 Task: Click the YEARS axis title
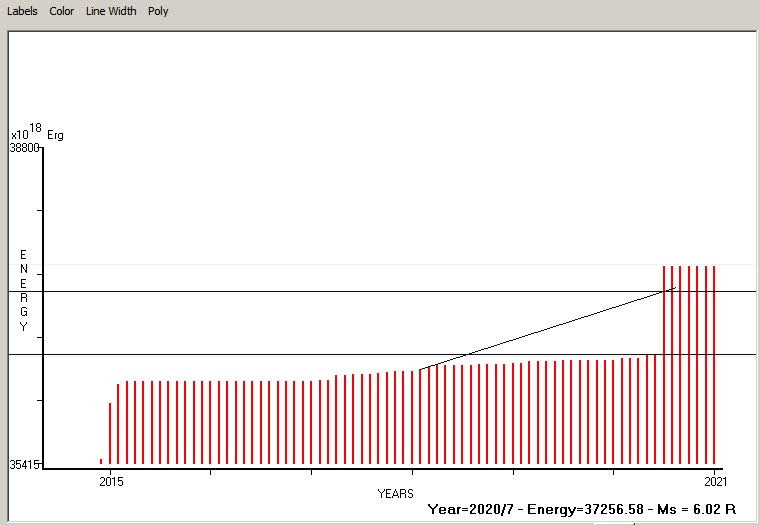click(x=396, y=494)
